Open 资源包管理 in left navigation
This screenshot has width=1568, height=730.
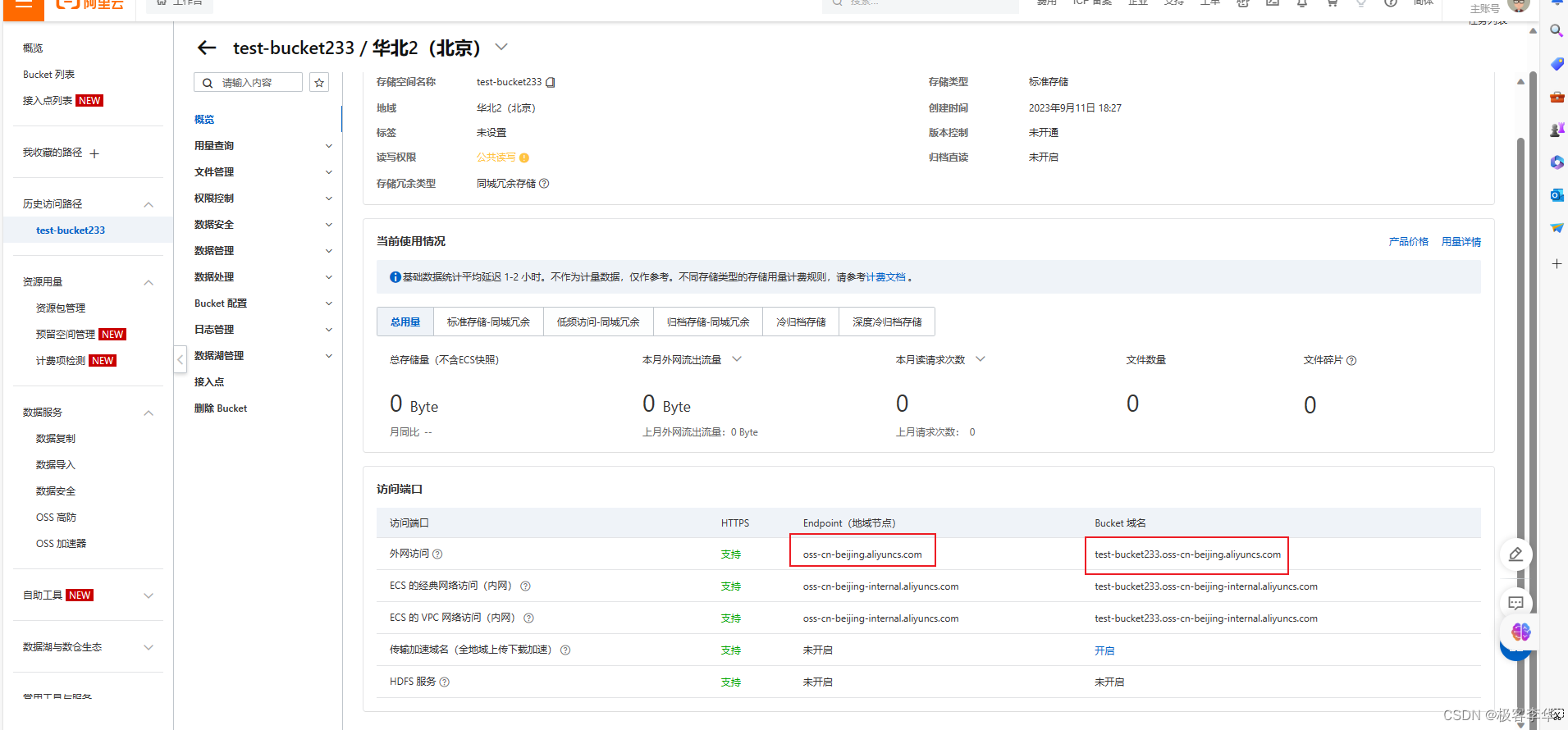tap(61, 308)
